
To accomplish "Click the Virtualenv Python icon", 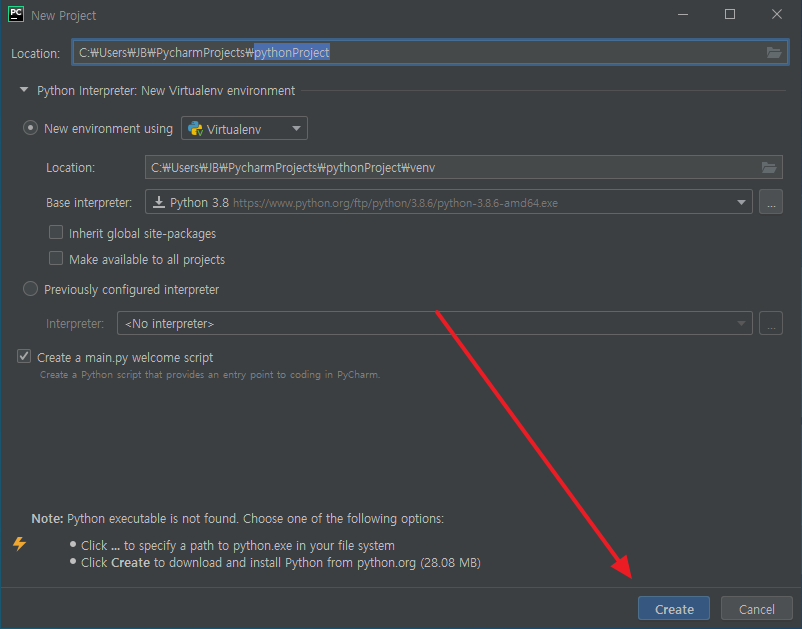I will pos(195,128).
